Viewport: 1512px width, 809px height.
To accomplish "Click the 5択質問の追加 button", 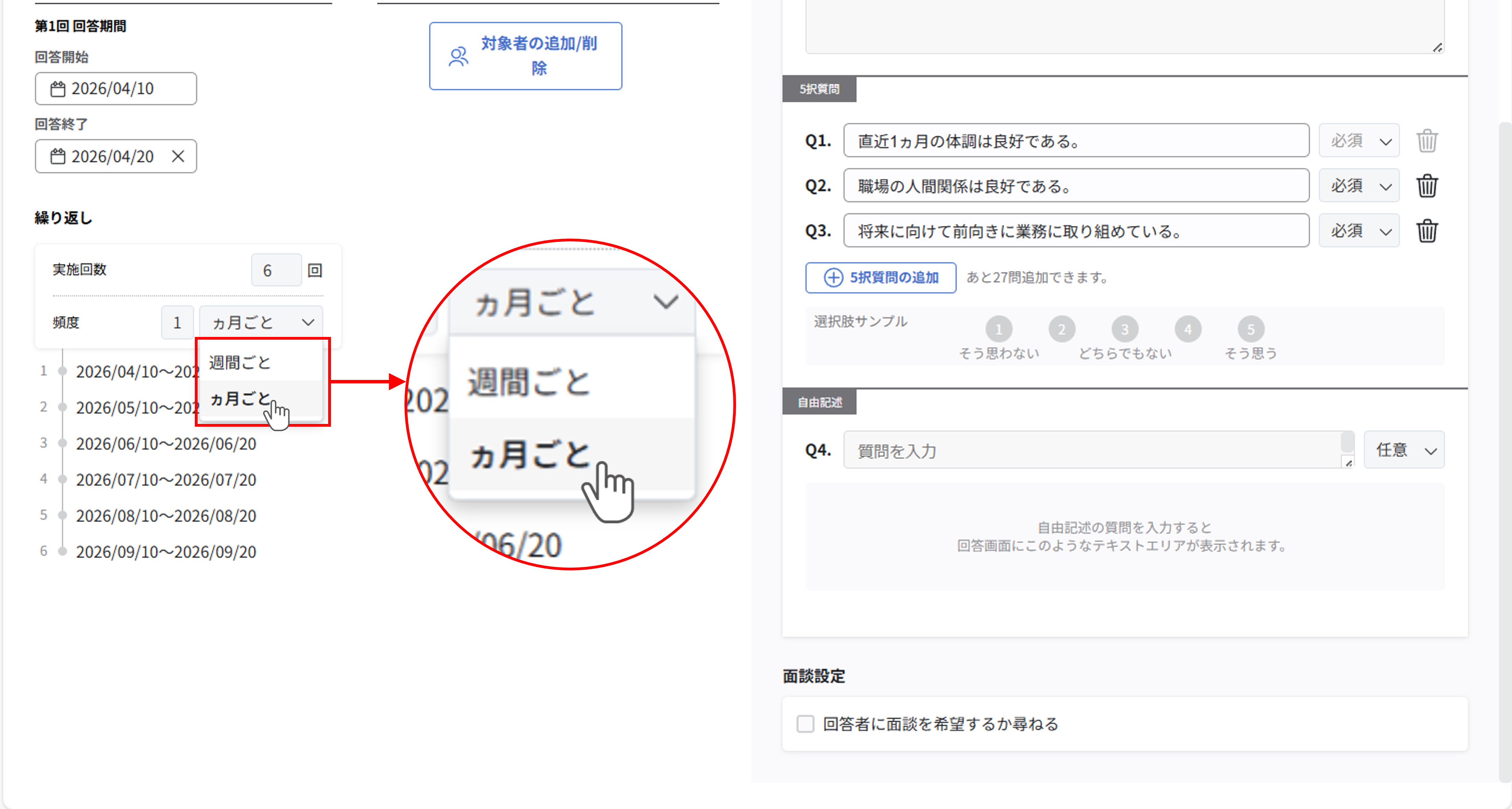I will coord(880,278).
